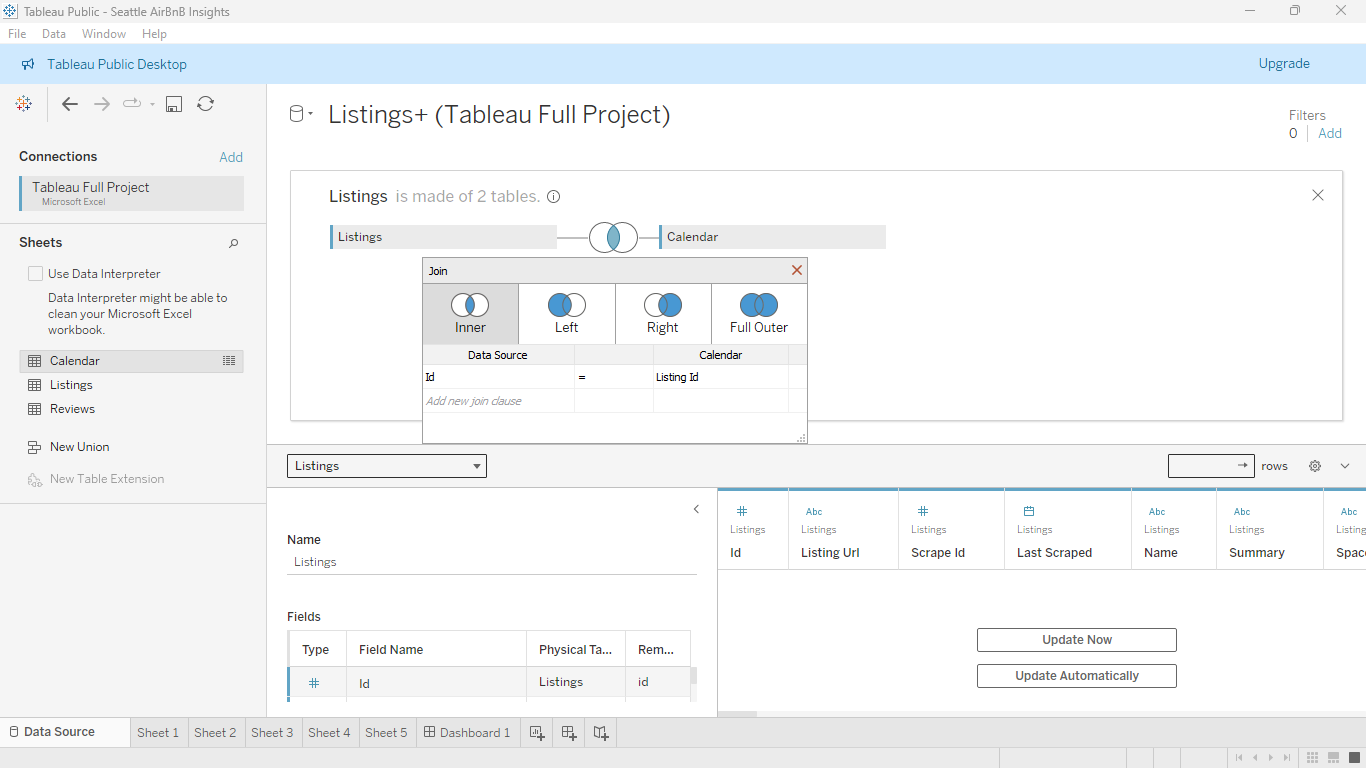
Task: Click the New Worksheet icon
Action: [537, 733]
